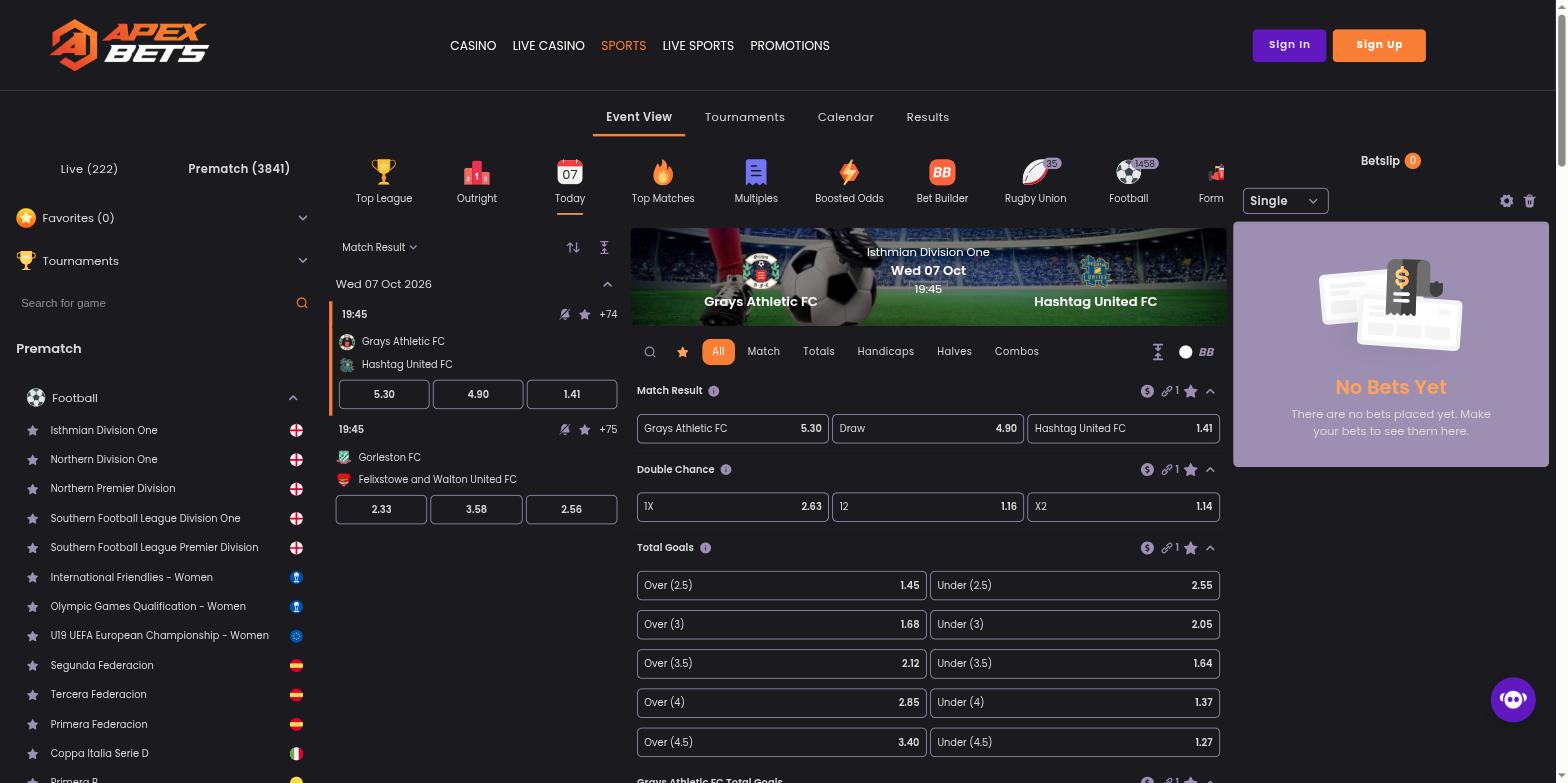Open LIVE CASINO in top menu
1568x783 pixels.
point(548,46)
